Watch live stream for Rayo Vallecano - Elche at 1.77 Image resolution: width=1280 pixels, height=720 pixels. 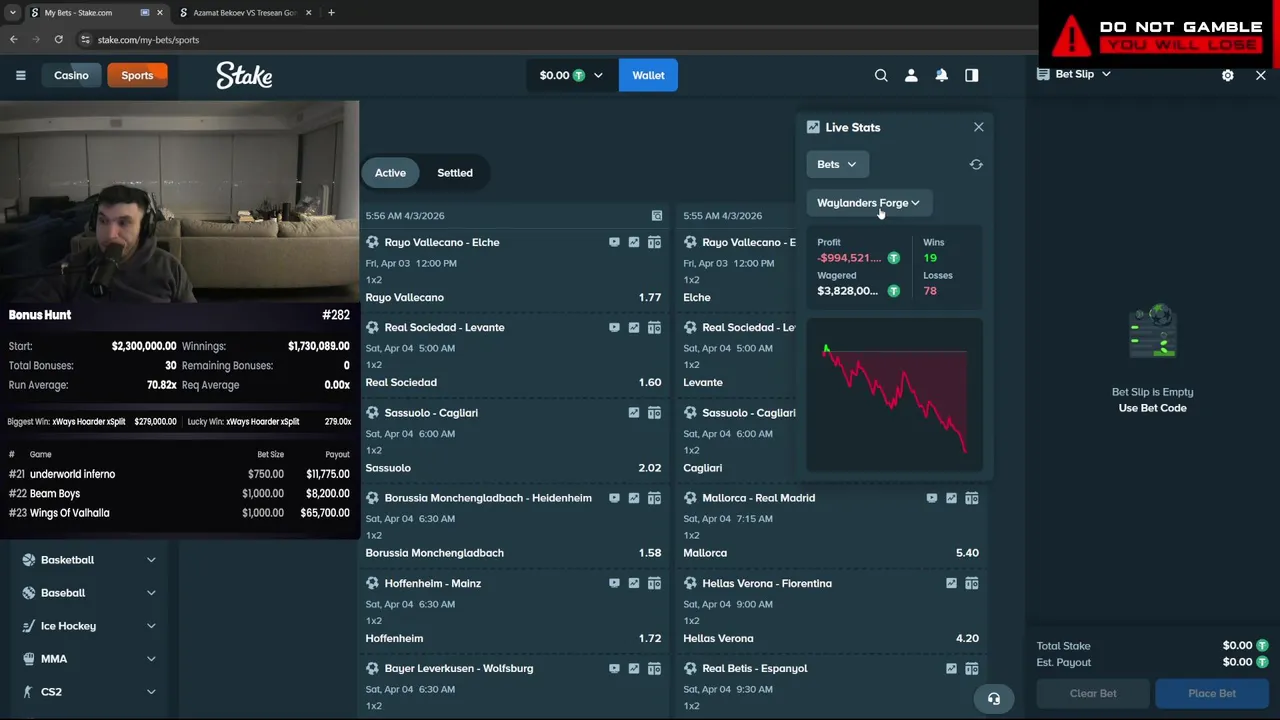614,242
